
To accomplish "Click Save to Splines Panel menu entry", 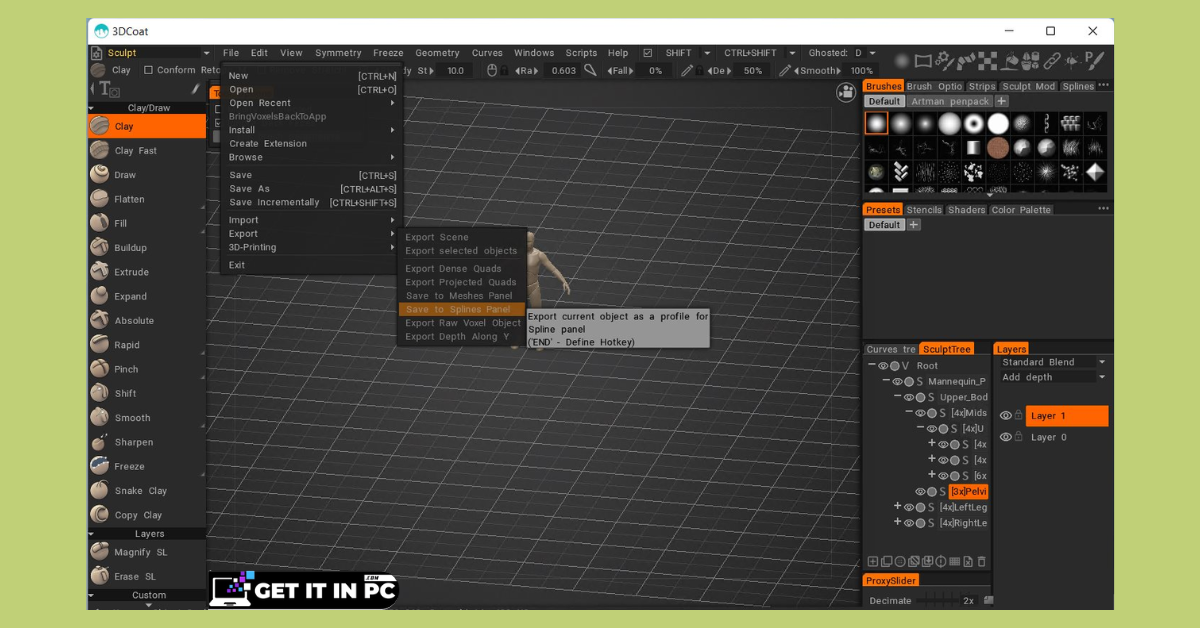I will pos(461,310).
